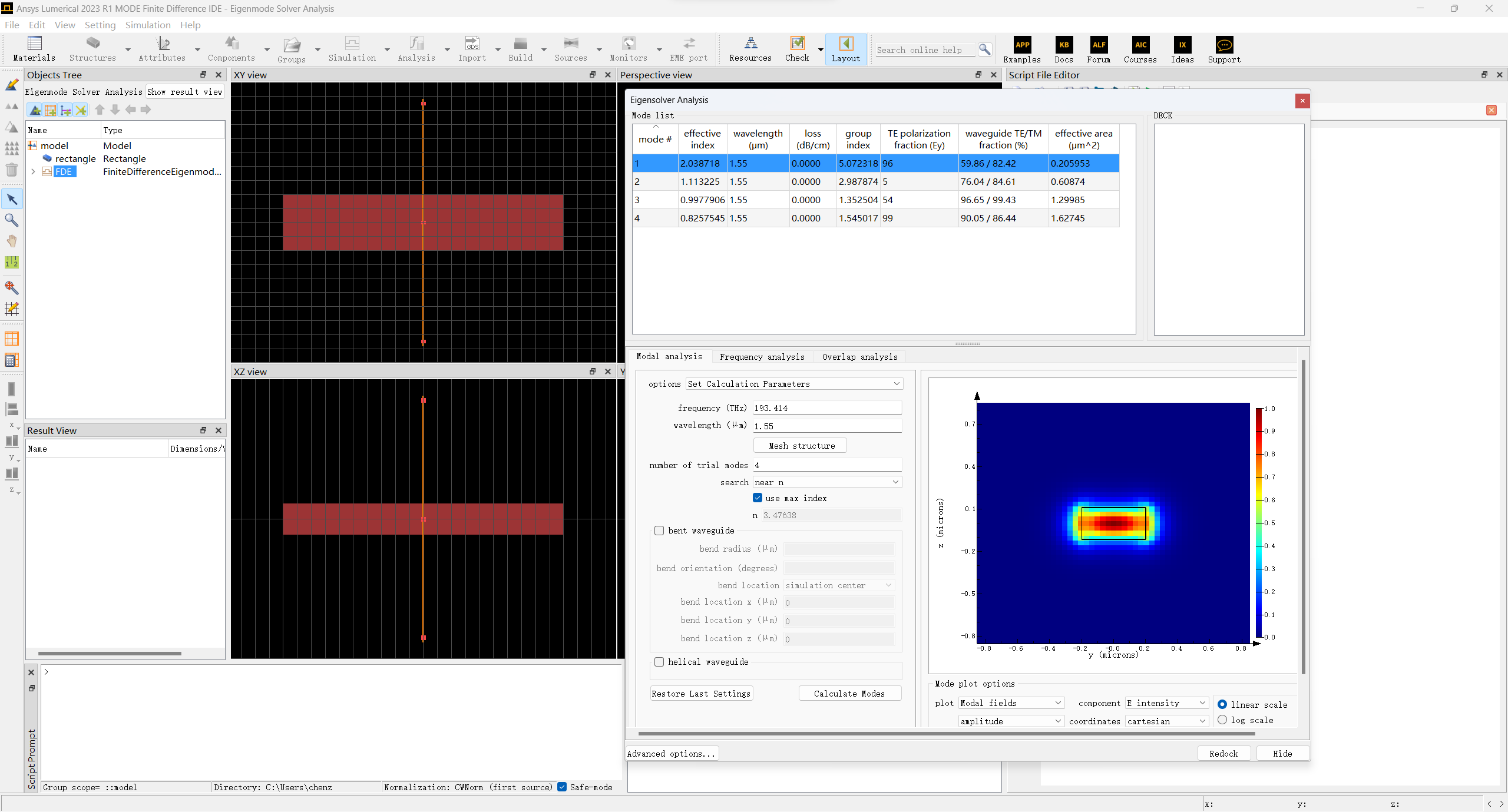
Task: Disable the use max index checkbox
Action: coord(758,498)
